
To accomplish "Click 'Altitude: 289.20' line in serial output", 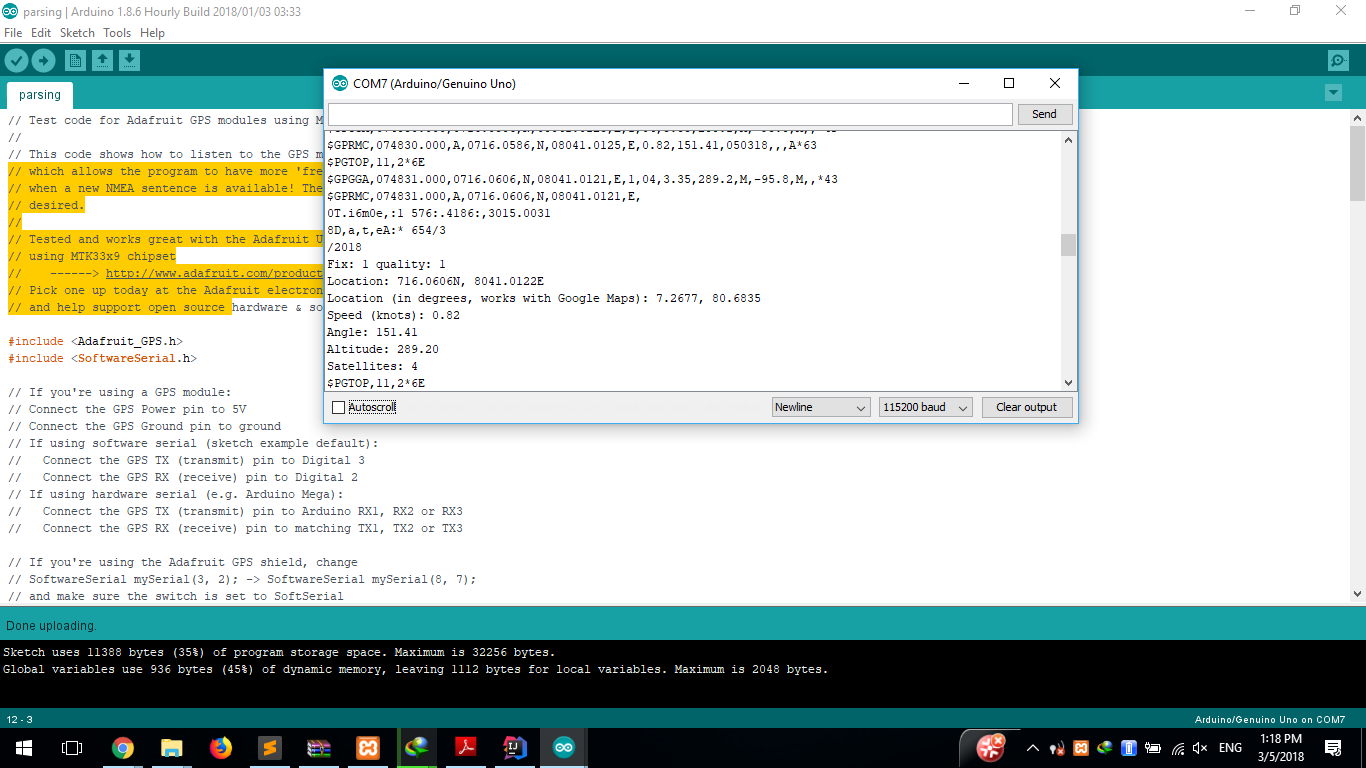I will coord(382,349).
